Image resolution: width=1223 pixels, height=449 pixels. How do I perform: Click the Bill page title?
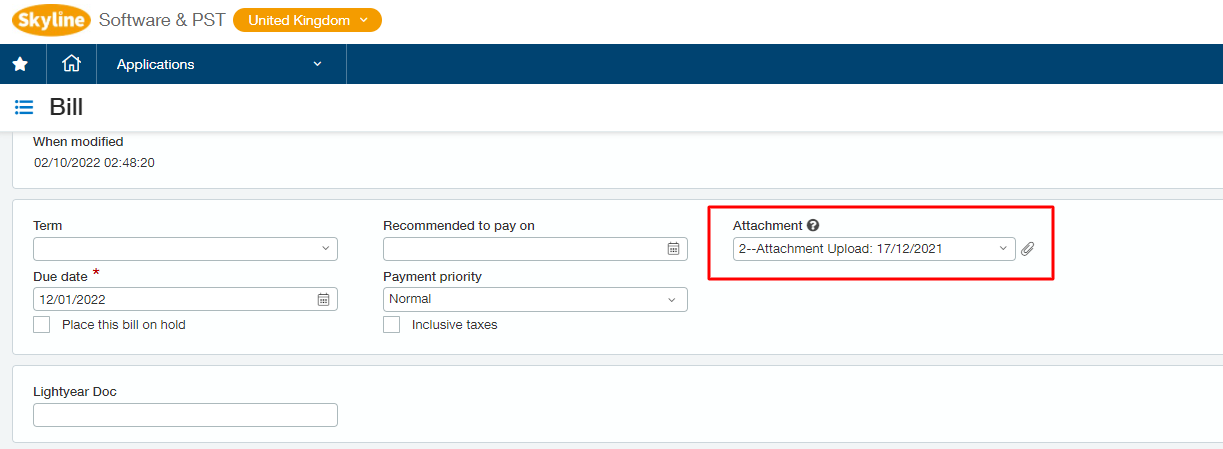coord(66,107)
